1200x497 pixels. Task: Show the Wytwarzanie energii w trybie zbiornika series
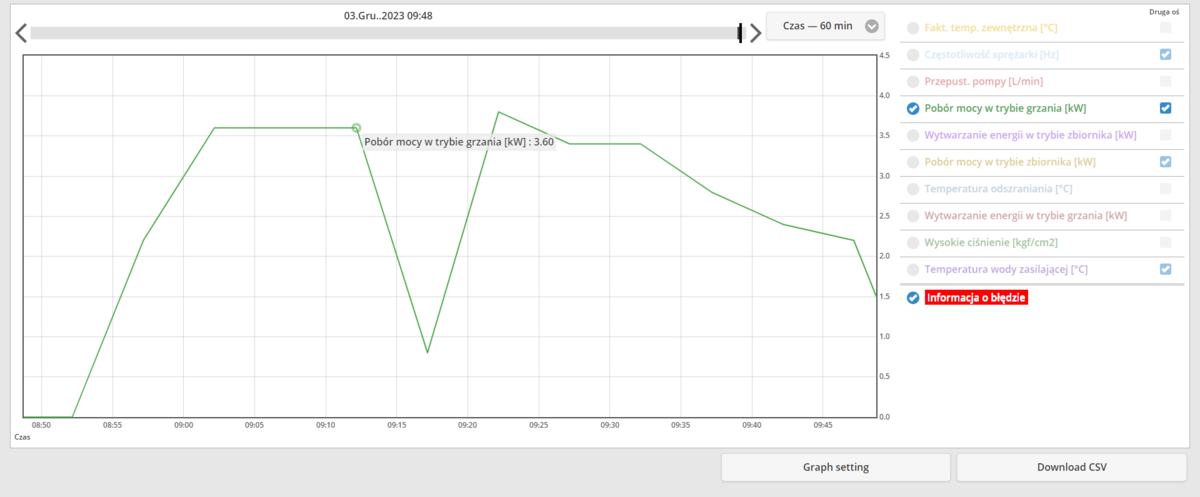913,135
